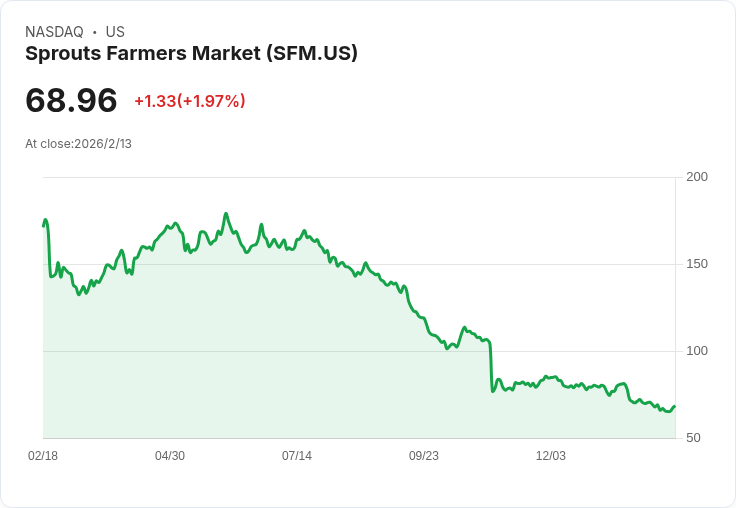Select the 09/23 date on x-axis
This screenshot has height=508, width=736.
pos(424,456)
